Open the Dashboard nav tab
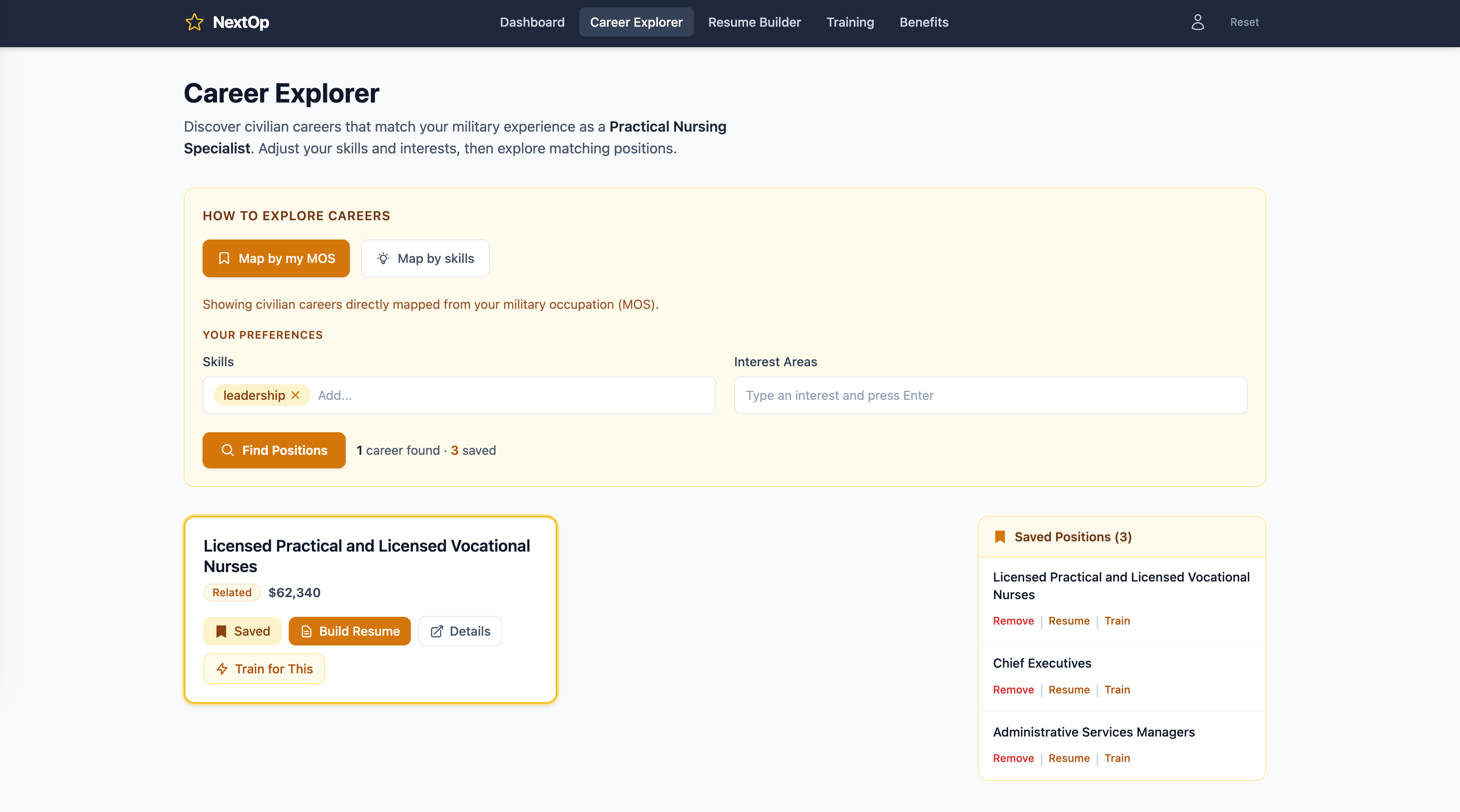The width and height of the screenshot is (1460, 812). point(532,22)
